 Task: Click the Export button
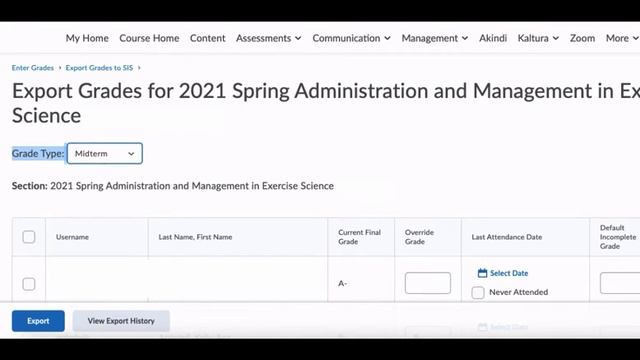[x=38, y=321]
